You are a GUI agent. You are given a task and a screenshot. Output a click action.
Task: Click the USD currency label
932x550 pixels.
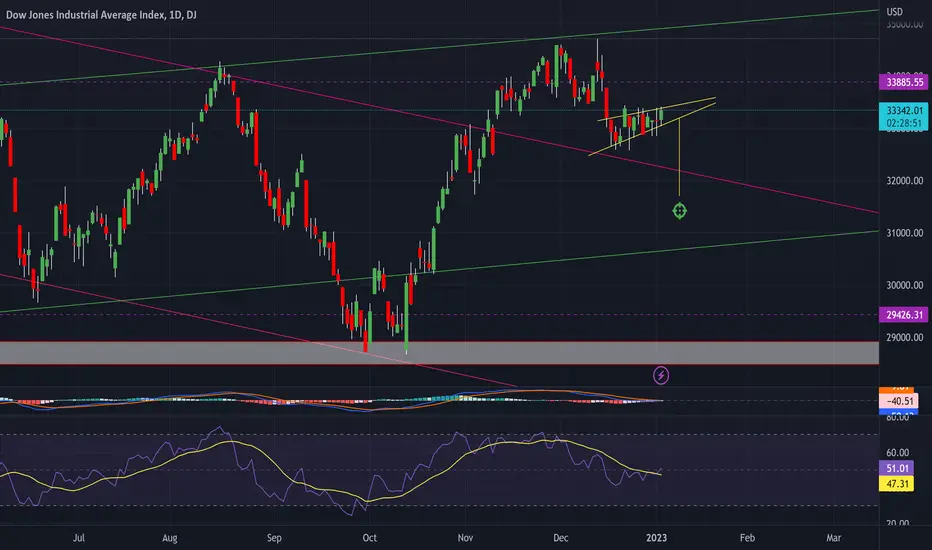(x=895, y=11)
